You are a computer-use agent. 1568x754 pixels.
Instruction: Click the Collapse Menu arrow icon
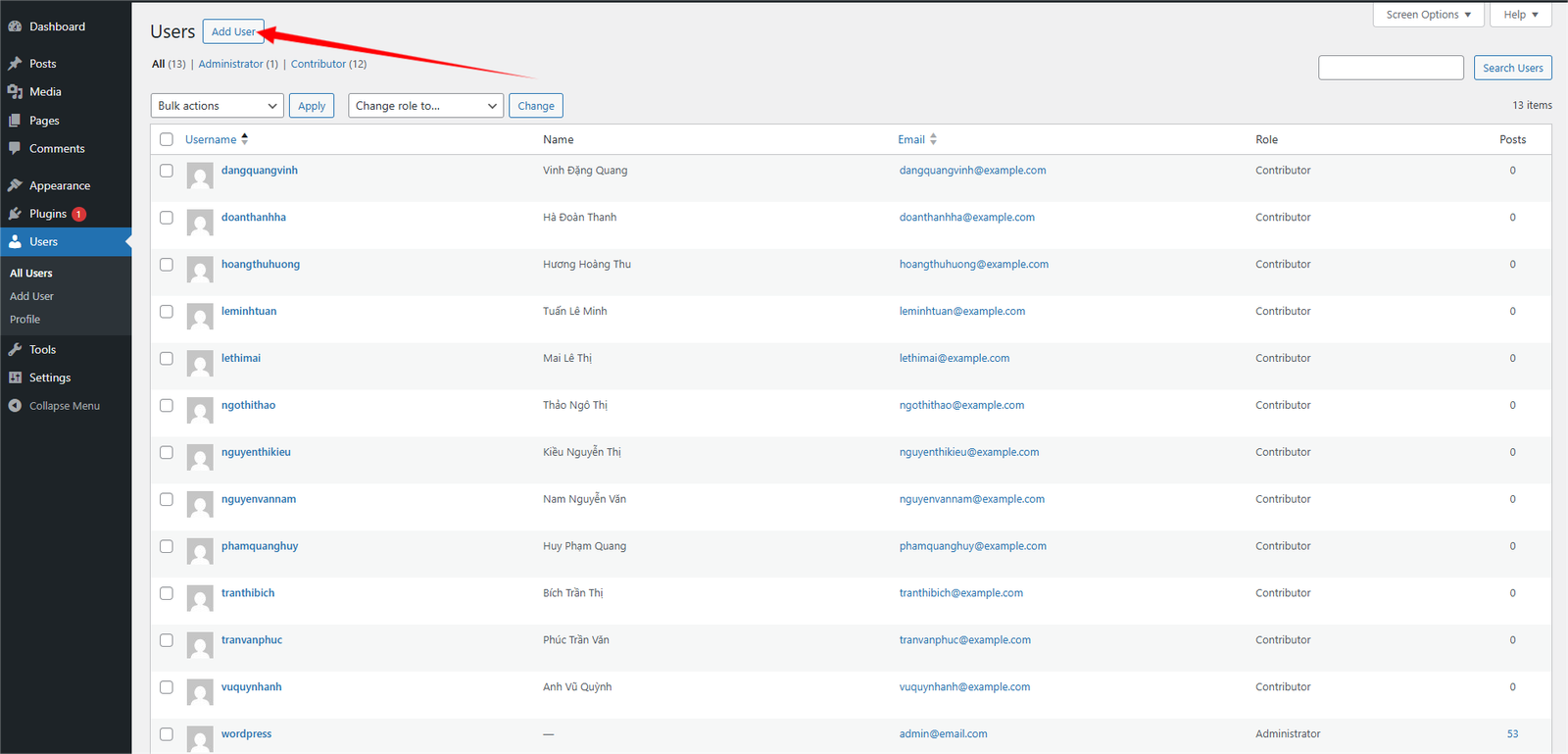click(15, 406)
